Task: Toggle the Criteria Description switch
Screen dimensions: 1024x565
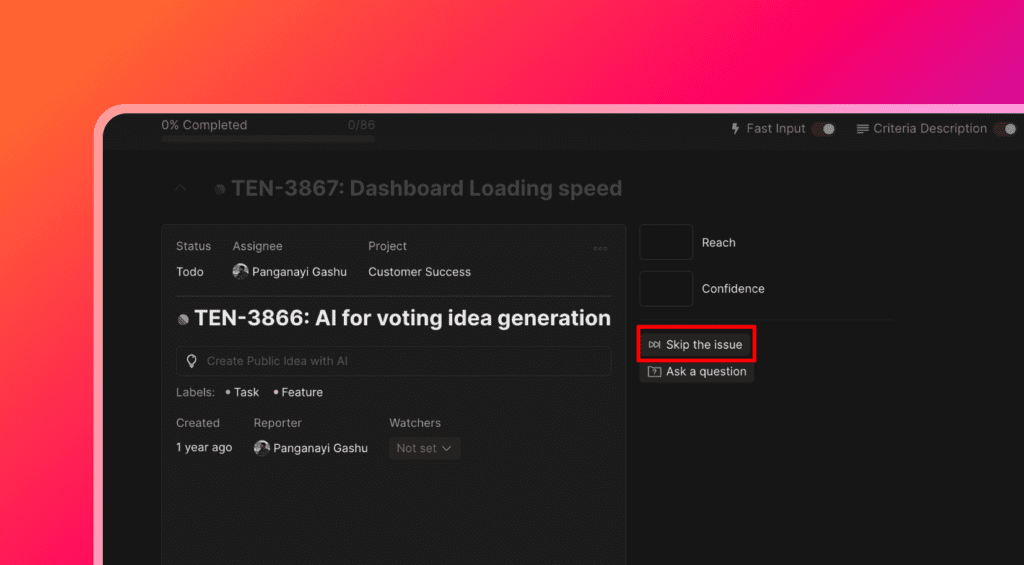Action: tap(1005, 129)
